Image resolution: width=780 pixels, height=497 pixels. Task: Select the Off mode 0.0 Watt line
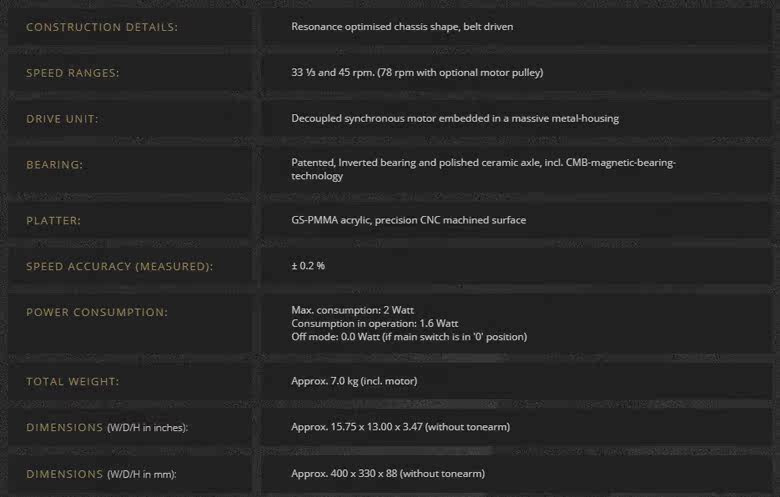[x=409, y=337]
